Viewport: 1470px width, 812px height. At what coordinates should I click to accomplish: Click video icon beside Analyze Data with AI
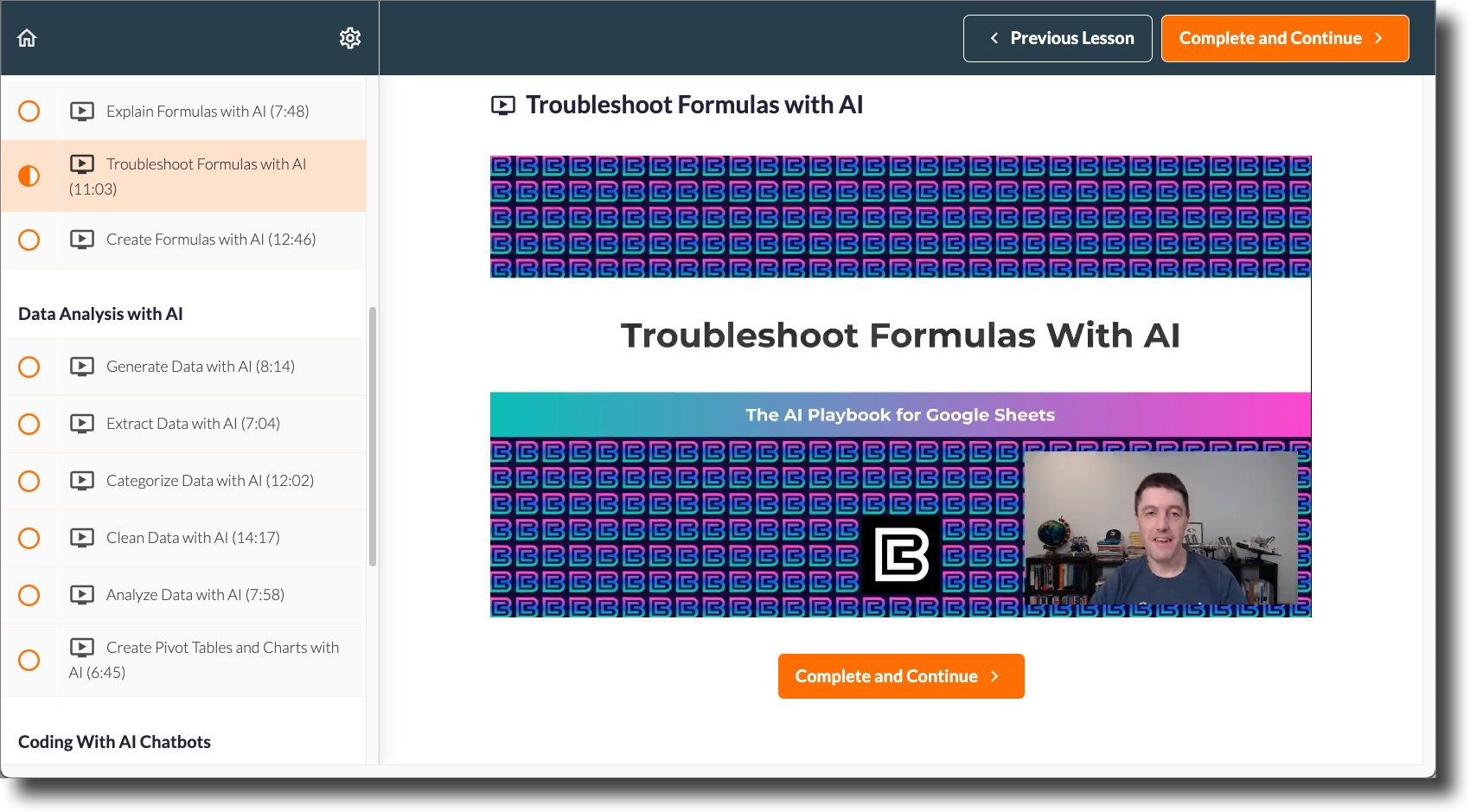point(82,595)
